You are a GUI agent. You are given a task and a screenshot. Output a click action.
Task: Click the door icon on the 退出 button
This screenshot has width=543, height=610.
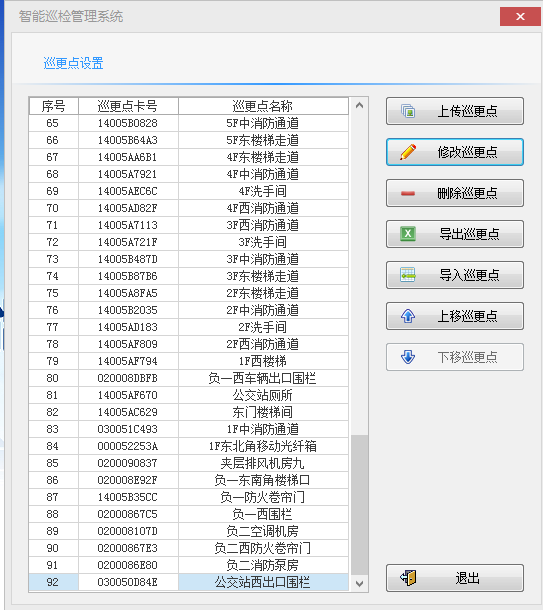(x=408, y=578)
